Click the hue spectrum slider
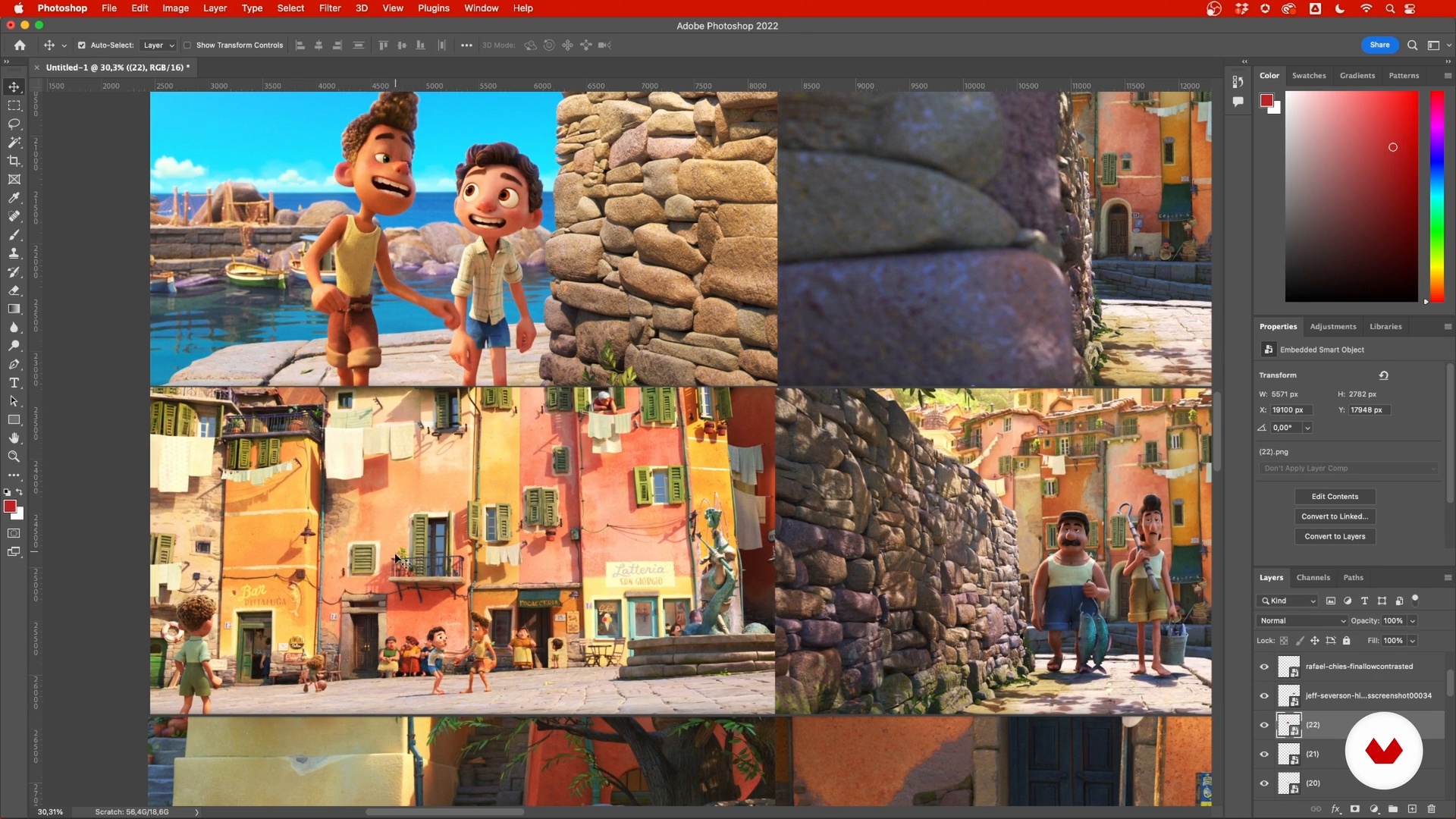Image resolution: width=1456 pixels, height=819 pixels. tap(1437, 196)
